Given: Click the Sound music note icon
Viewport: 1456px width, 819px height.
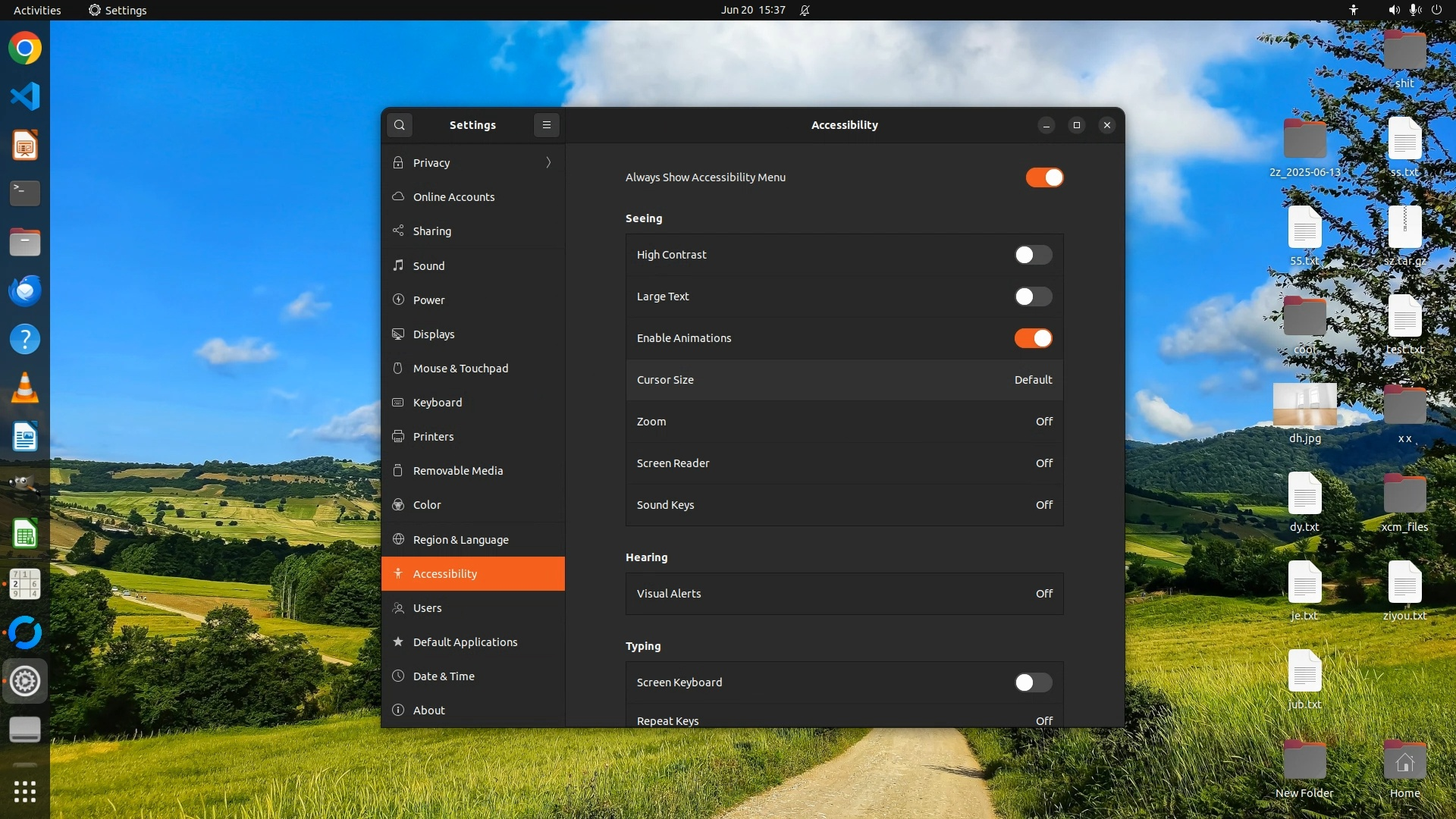Looking at the screenshot, I should pyautogui.click(x=398, y=265).
